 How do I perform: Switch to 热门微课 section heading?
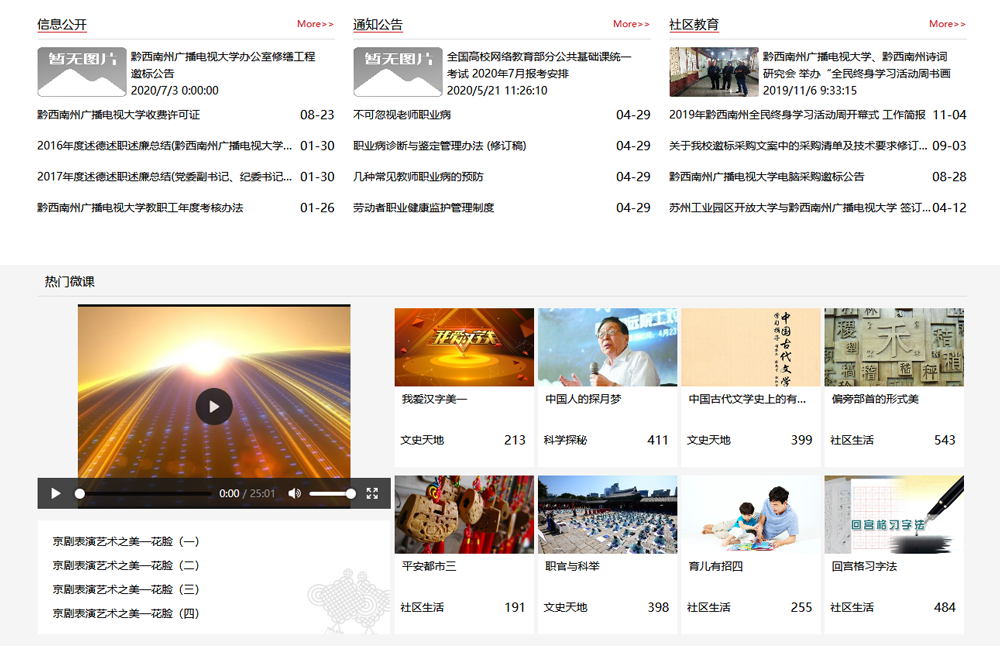point(70,282)
